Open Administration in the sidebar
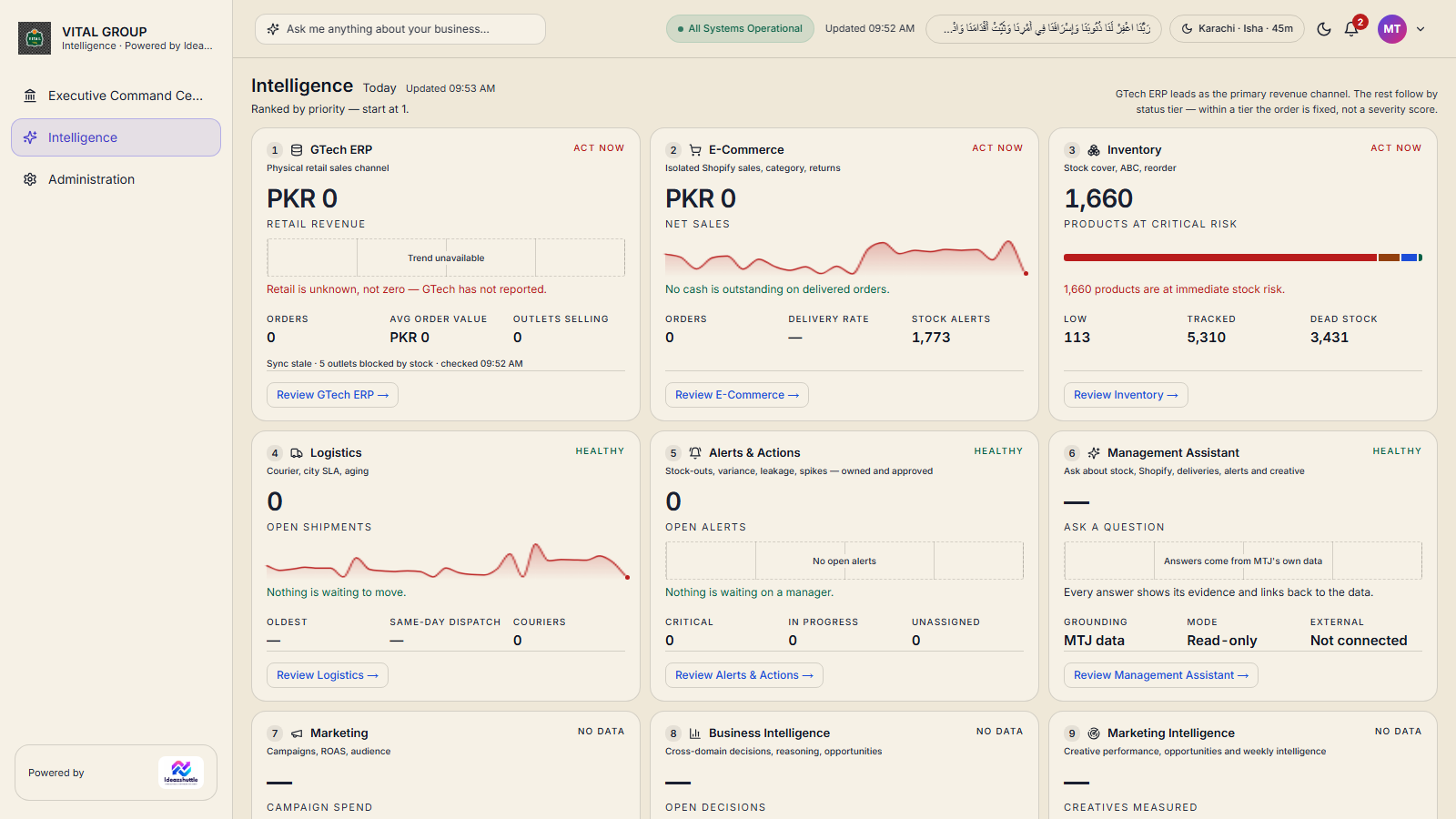The width and height of the screenshot is (1456, 819). point(116,179)
